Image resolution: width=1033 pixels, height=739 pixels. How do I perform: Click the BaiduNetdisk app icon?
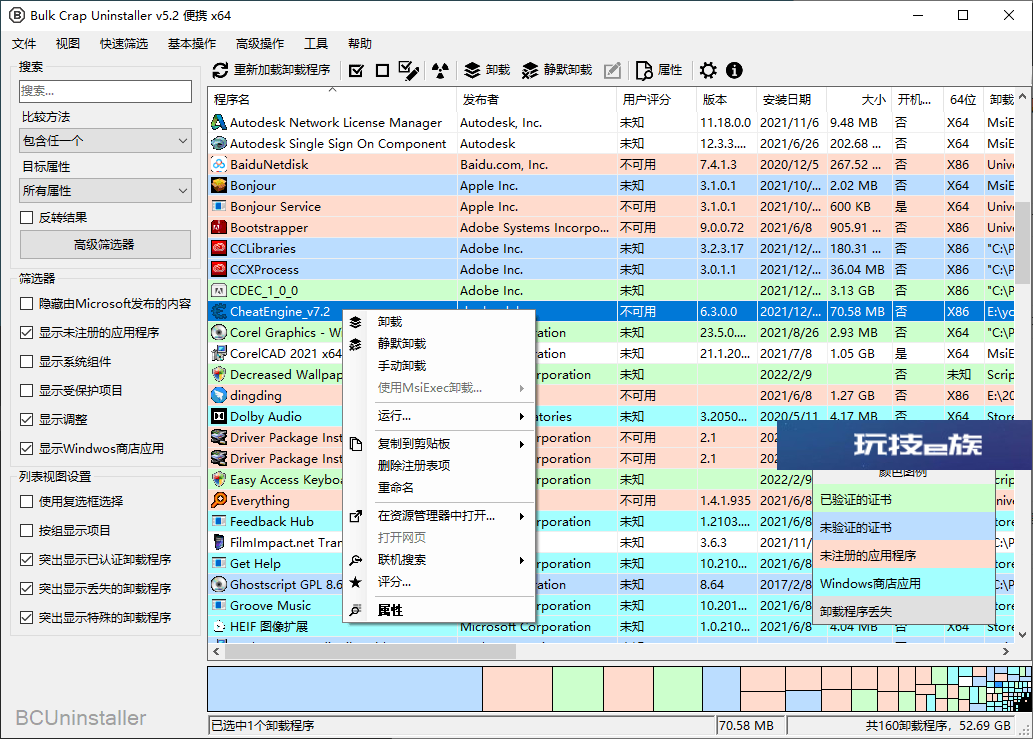[218, 165]
